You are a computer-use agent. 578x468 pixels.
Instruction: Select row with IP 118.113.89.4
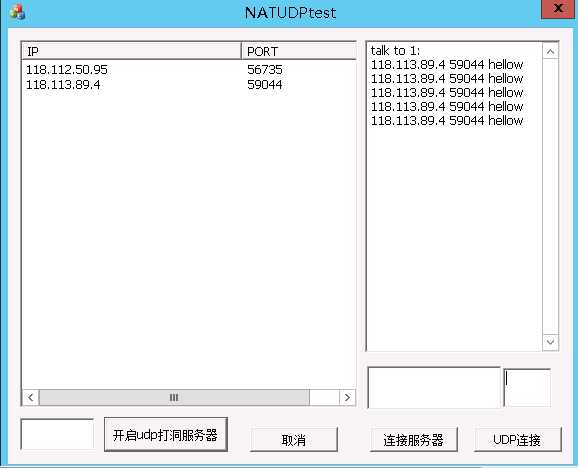189,85
